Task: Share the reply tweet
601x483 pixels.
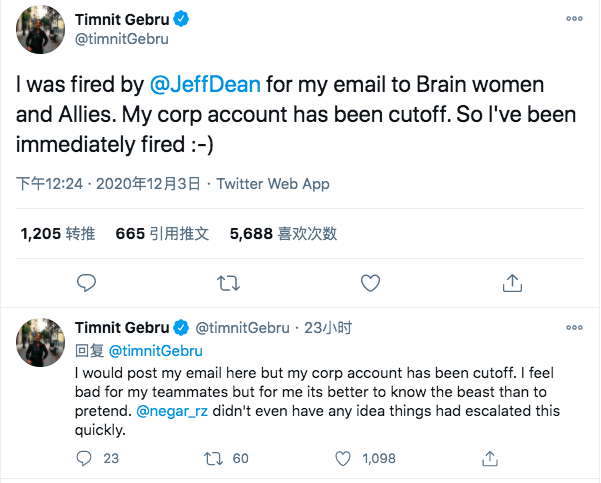Action: pyautogui.click(x=491, y=458)
